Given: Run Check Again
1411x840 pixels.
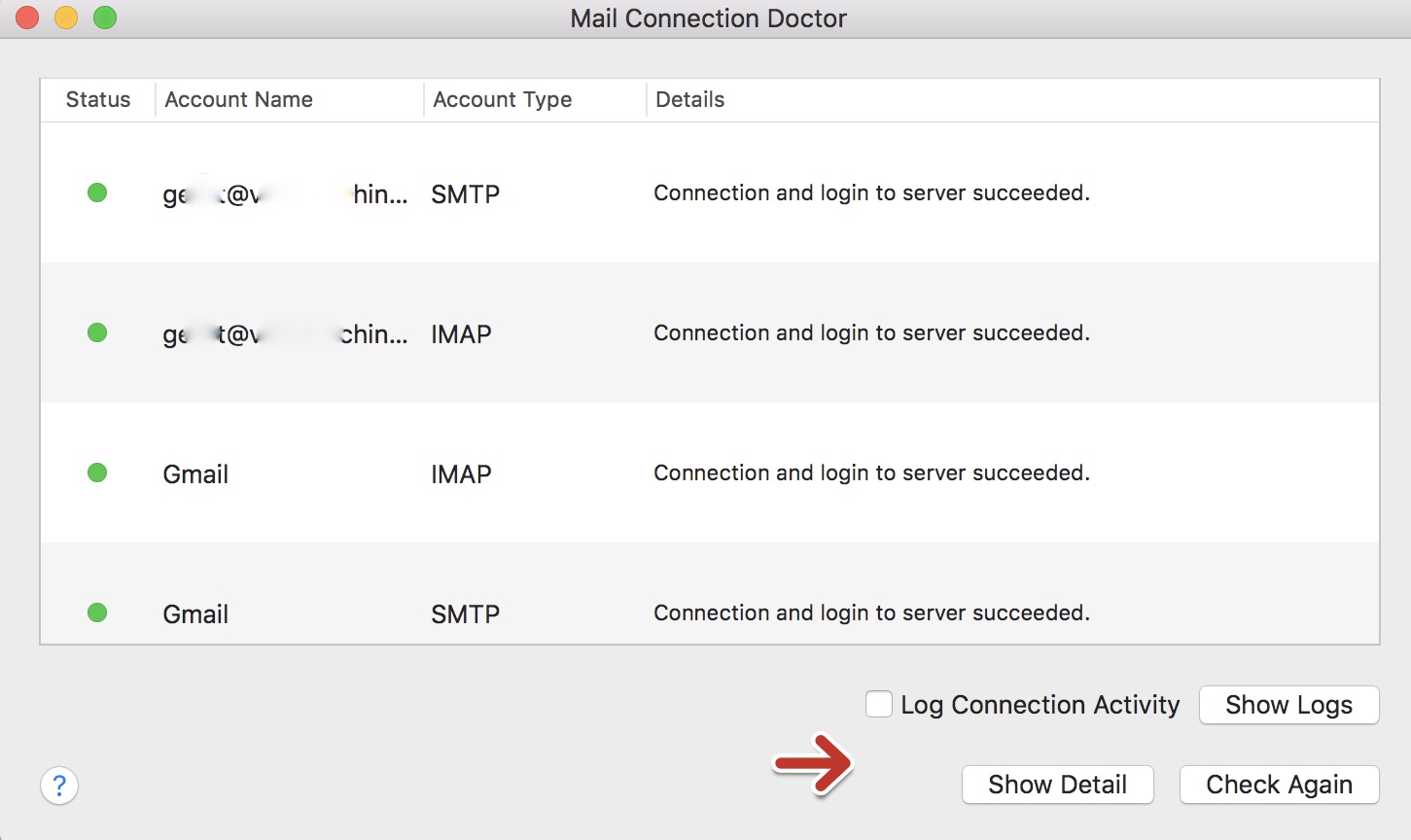Looking at the screenshot, I should [x=1279, y=785].
